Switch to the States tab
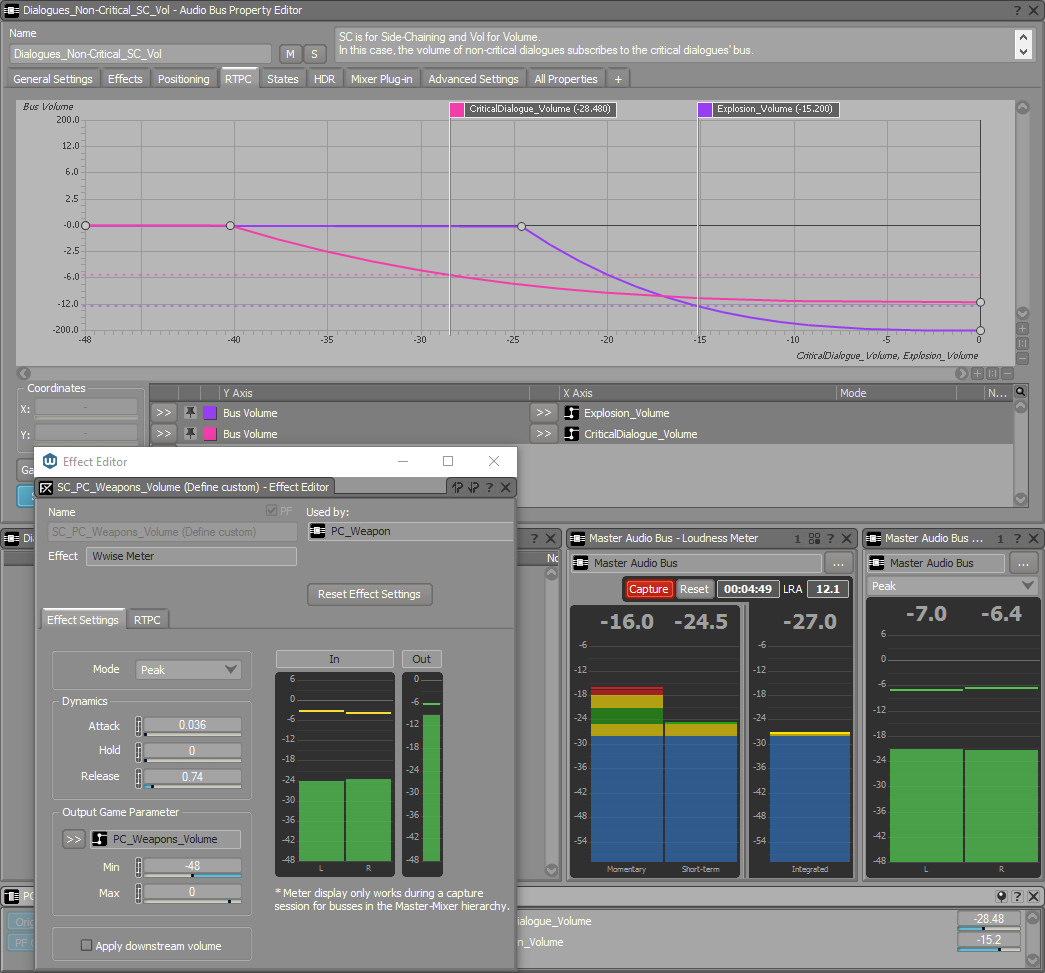The height and width of the screenshot is (973, 1045). coord(283,79)
